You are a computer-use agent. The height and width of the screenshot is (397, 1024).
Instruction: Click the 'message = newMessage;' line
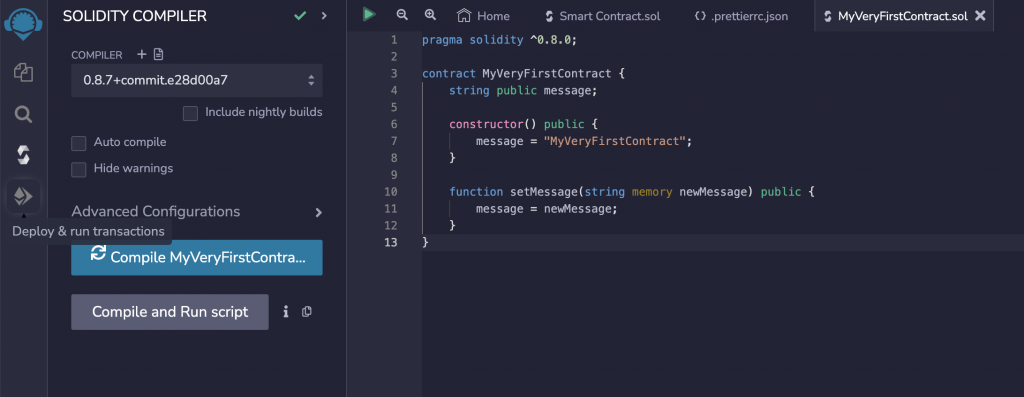pos(547,209)
